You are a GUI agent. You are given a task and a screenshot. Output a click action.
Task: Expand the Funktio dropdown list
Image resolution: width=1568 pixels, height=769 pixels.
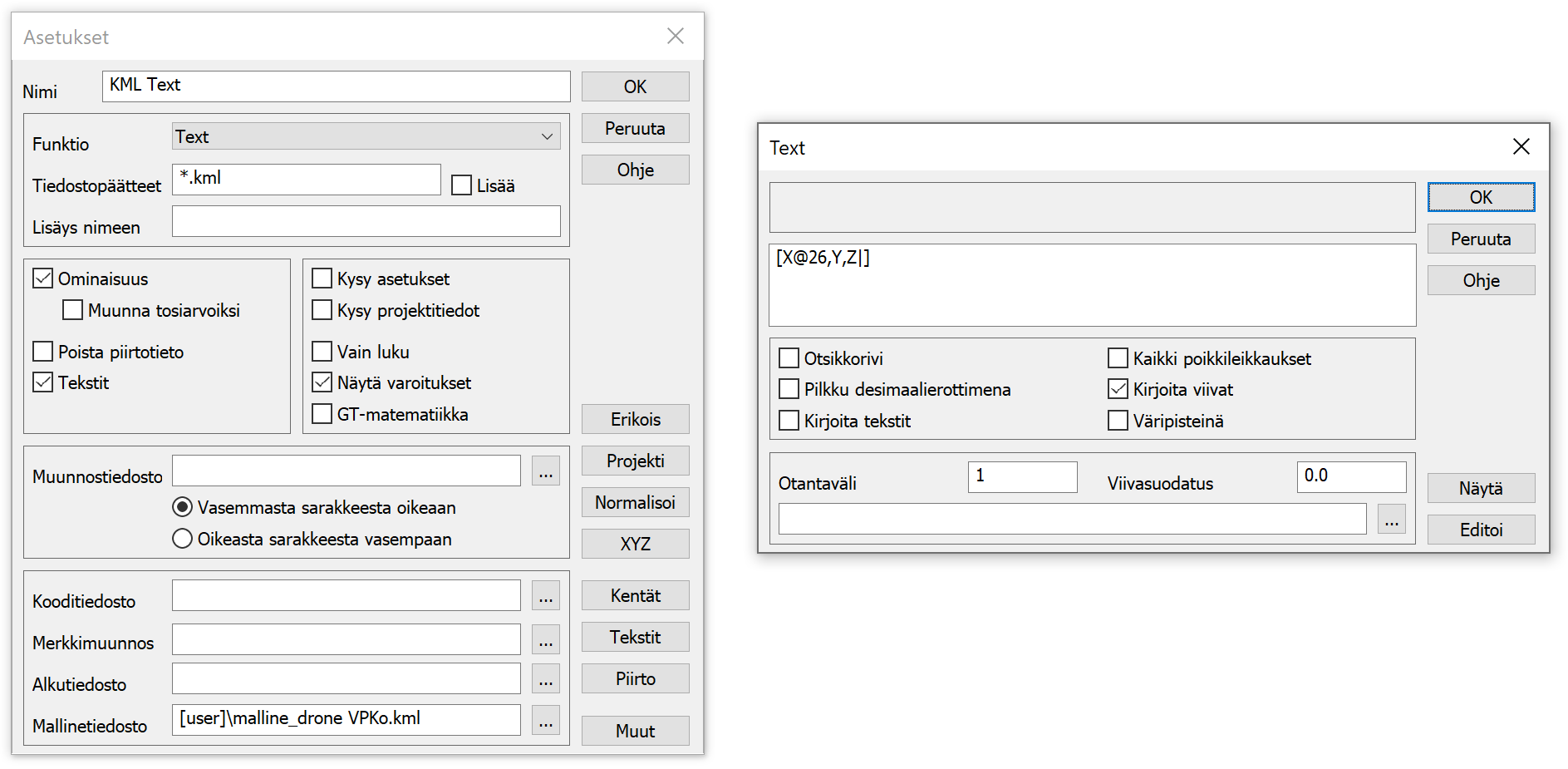[x=547, y=137]
